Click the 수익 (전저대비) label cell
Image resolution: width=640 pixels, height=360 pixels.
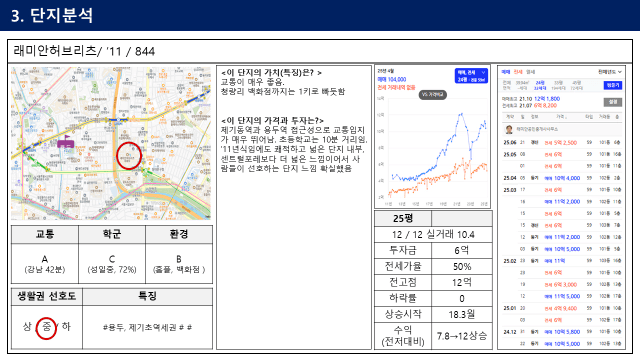[x=403, y=336]
